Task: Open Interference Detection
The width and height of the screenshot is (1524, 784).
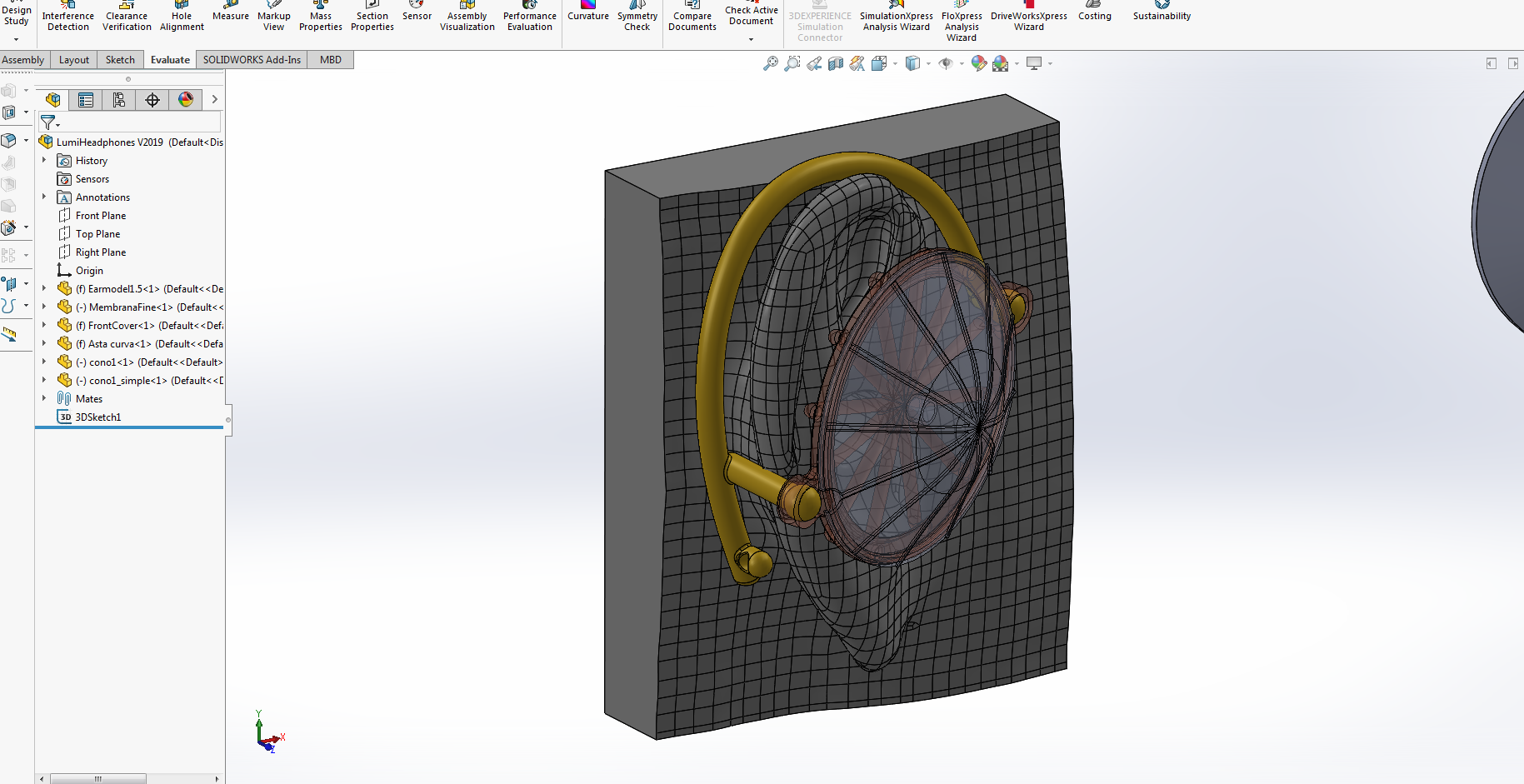Action: pos(67,15)
